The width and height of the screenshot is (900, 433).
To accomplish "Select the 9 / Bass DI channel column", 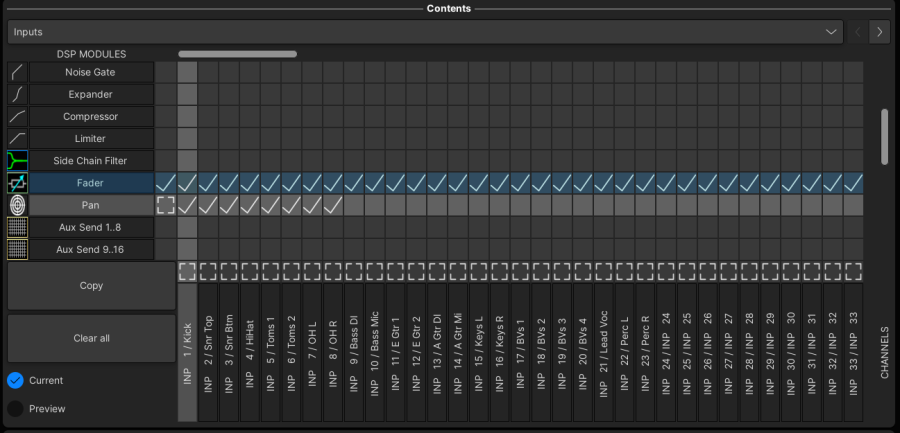I will [354, 352].
